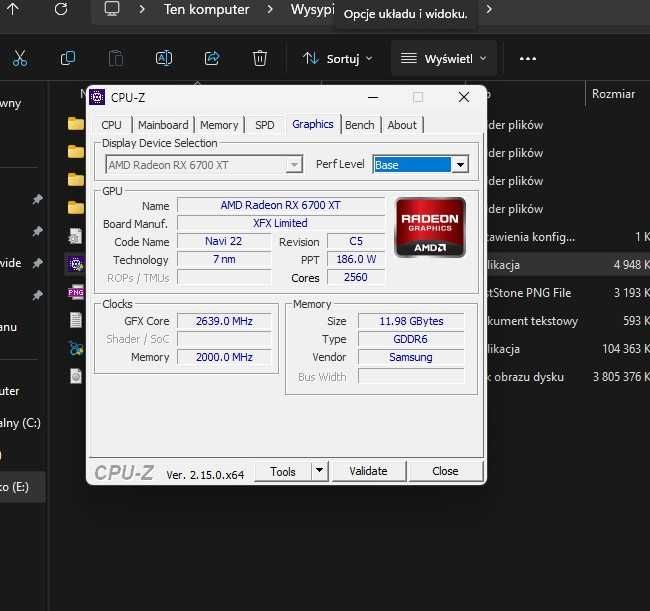Select the PNG file icon in Explorer list
Screen dimensions: 650x611
[x=76, y=292]
